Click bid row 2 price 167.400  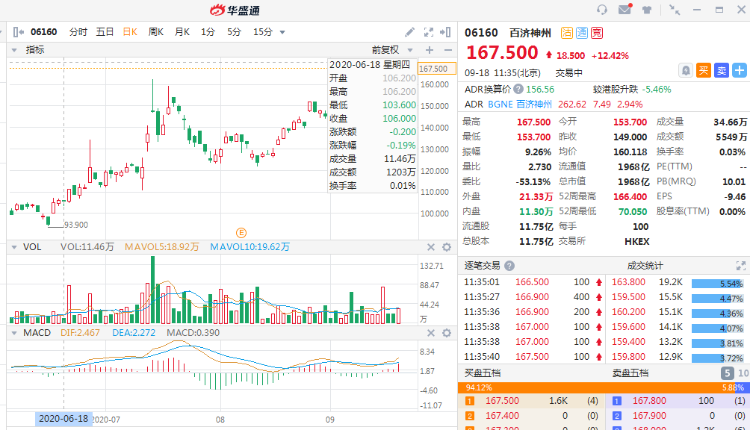[x=502, y=416]
